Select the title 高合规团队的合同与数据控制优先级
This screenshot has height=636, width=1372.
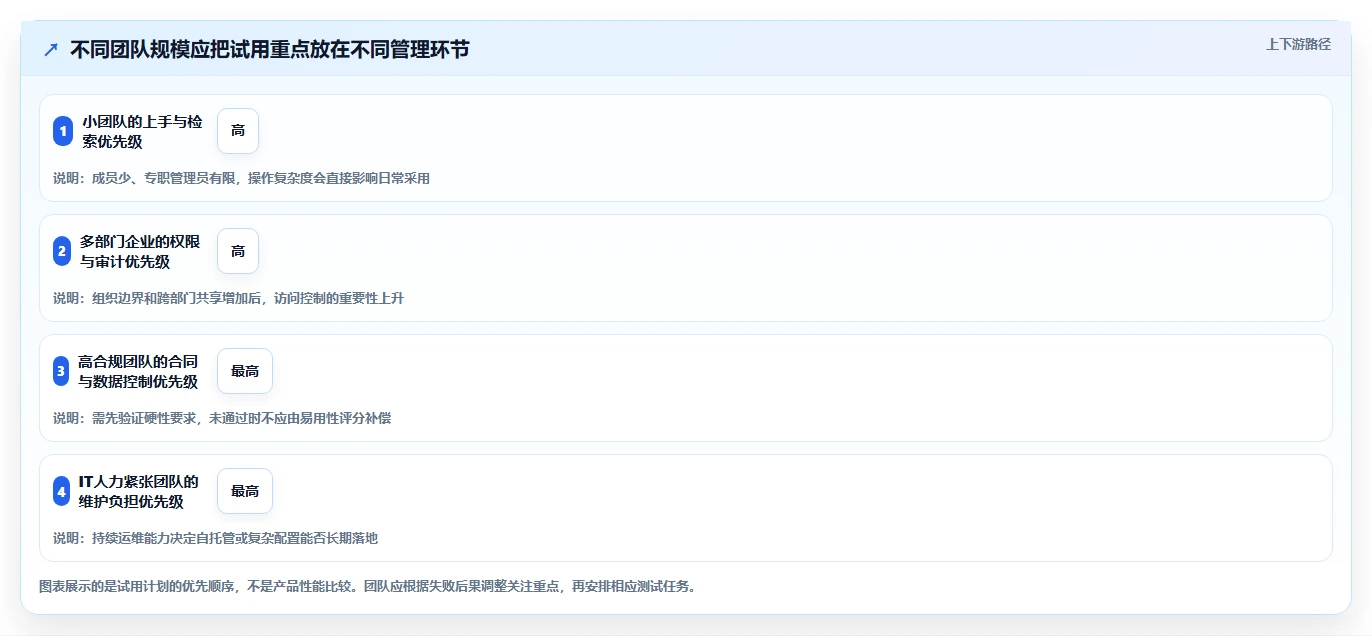pos(138,371)
